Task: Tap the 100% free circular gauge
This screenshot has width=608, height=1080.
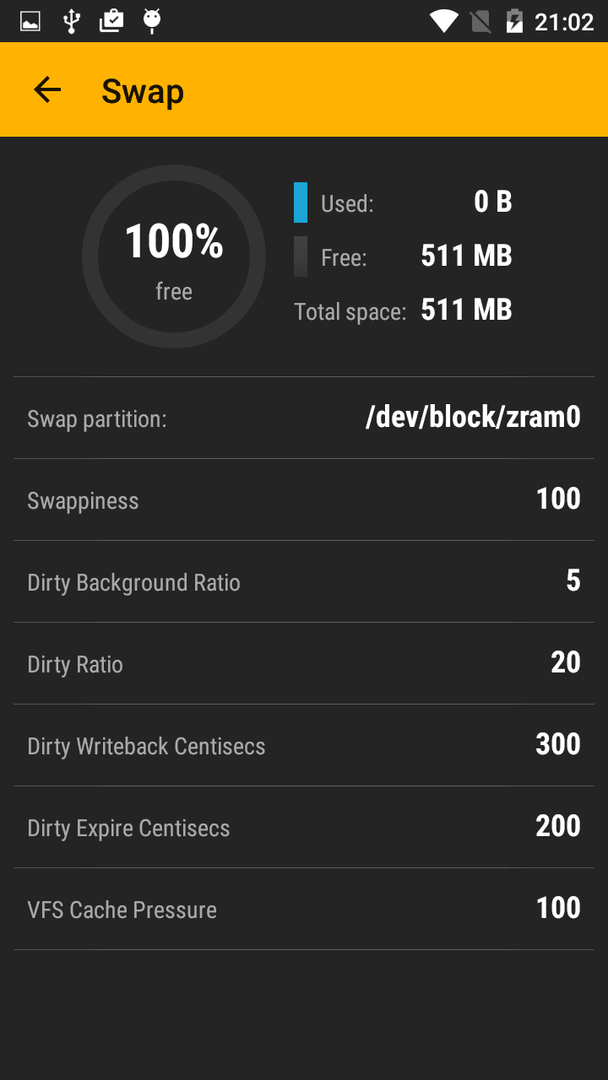Action: 174,256
